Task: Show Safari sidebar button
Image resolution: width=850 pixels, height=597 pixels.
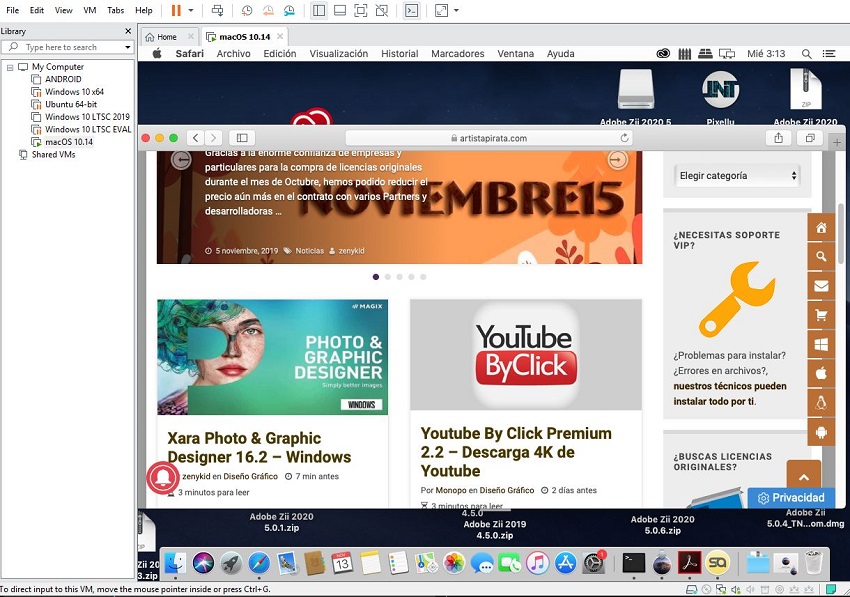Action: point(242,138)
